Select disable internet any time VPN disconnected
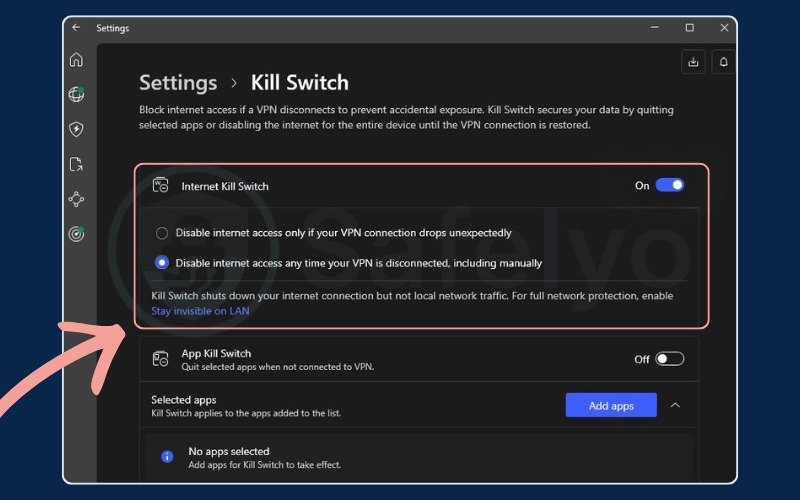800x500 pixels. tap(162, 263)
